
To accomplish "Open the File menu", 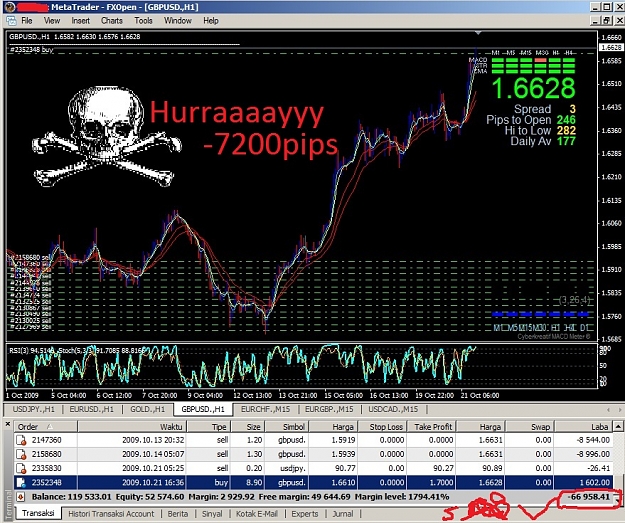I will (x=27, y=20).
